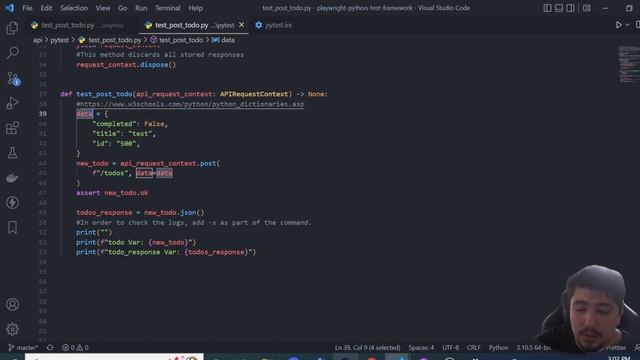Image resolution: width=640 pixels, height=360 pixels.
Task: Open the Customize Layout icon
Action: click(x=587, y=8)
